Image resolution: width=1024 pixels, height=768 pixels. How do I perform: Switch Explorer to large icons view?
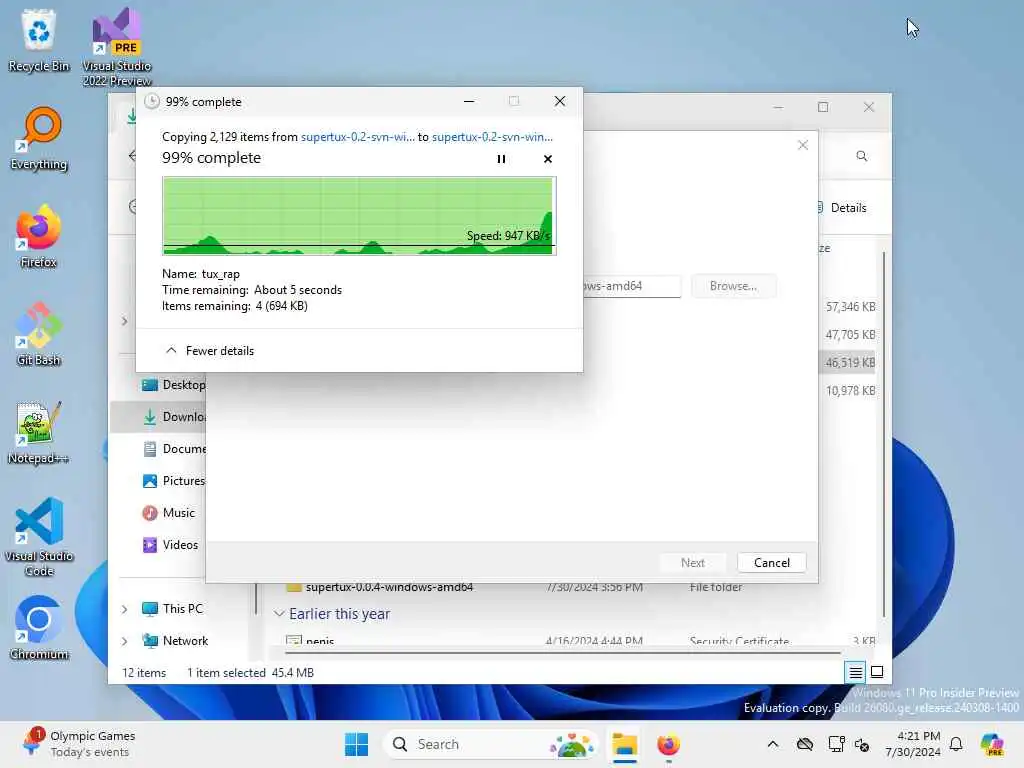tap(877, 672)
